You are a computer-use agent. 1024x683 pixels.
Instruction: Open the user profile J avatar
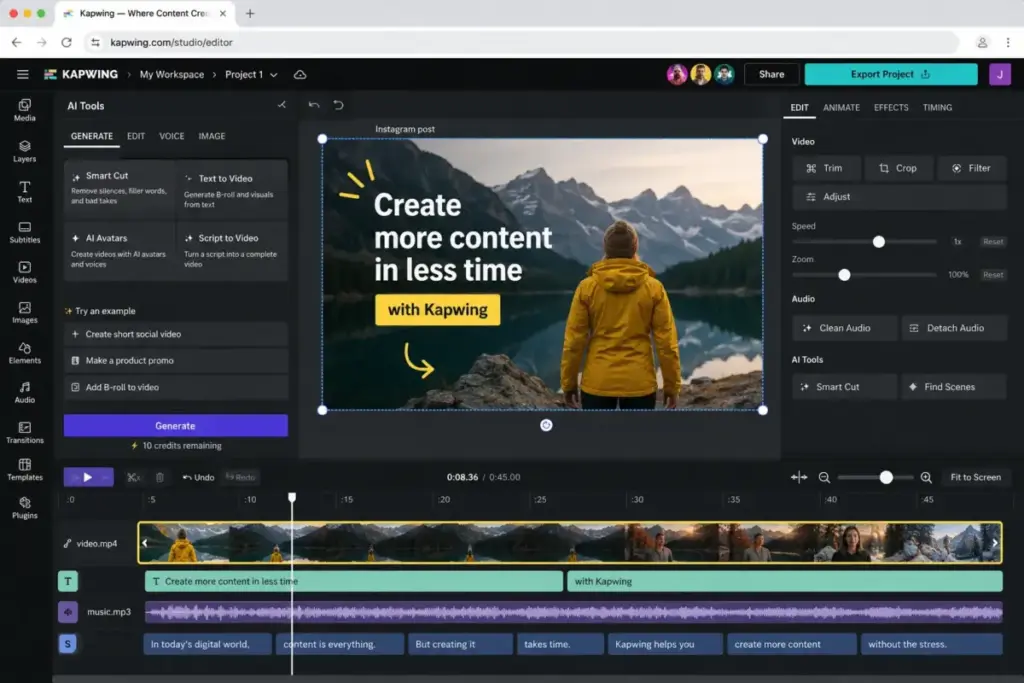999,74
